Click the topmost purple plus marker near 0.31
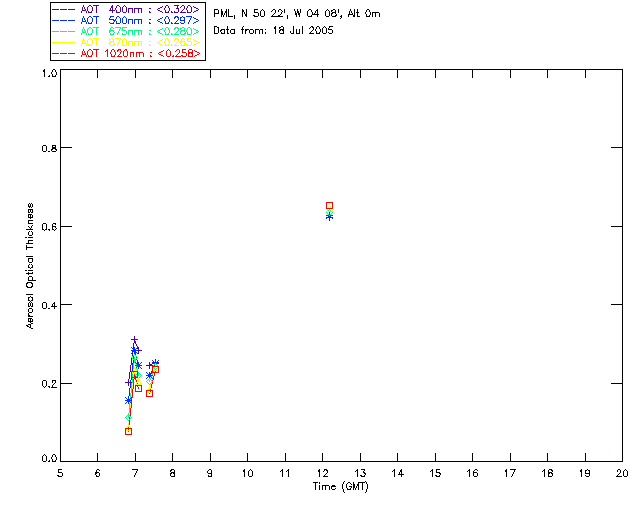This screenshot has height=512, width=640. coord(134,340)
